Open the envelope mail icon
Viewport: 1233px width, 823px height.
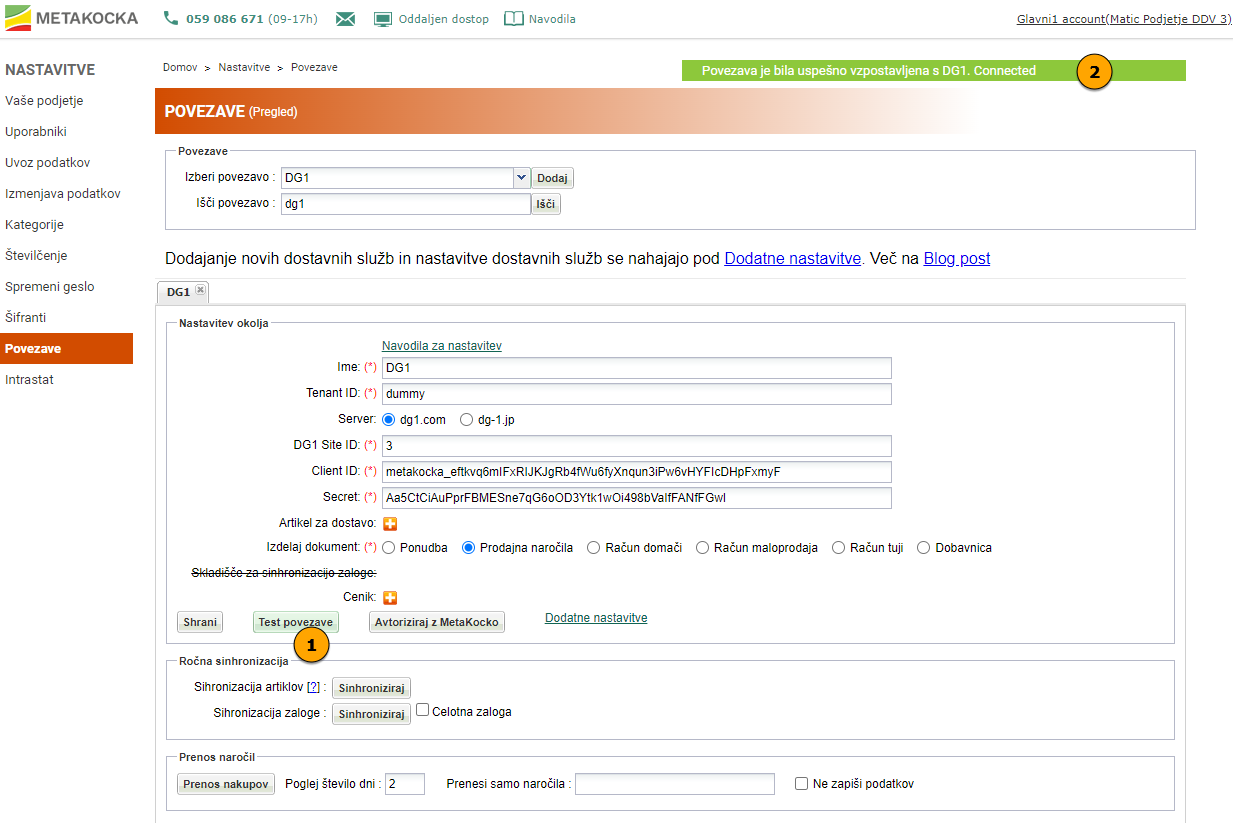[345, 19]
